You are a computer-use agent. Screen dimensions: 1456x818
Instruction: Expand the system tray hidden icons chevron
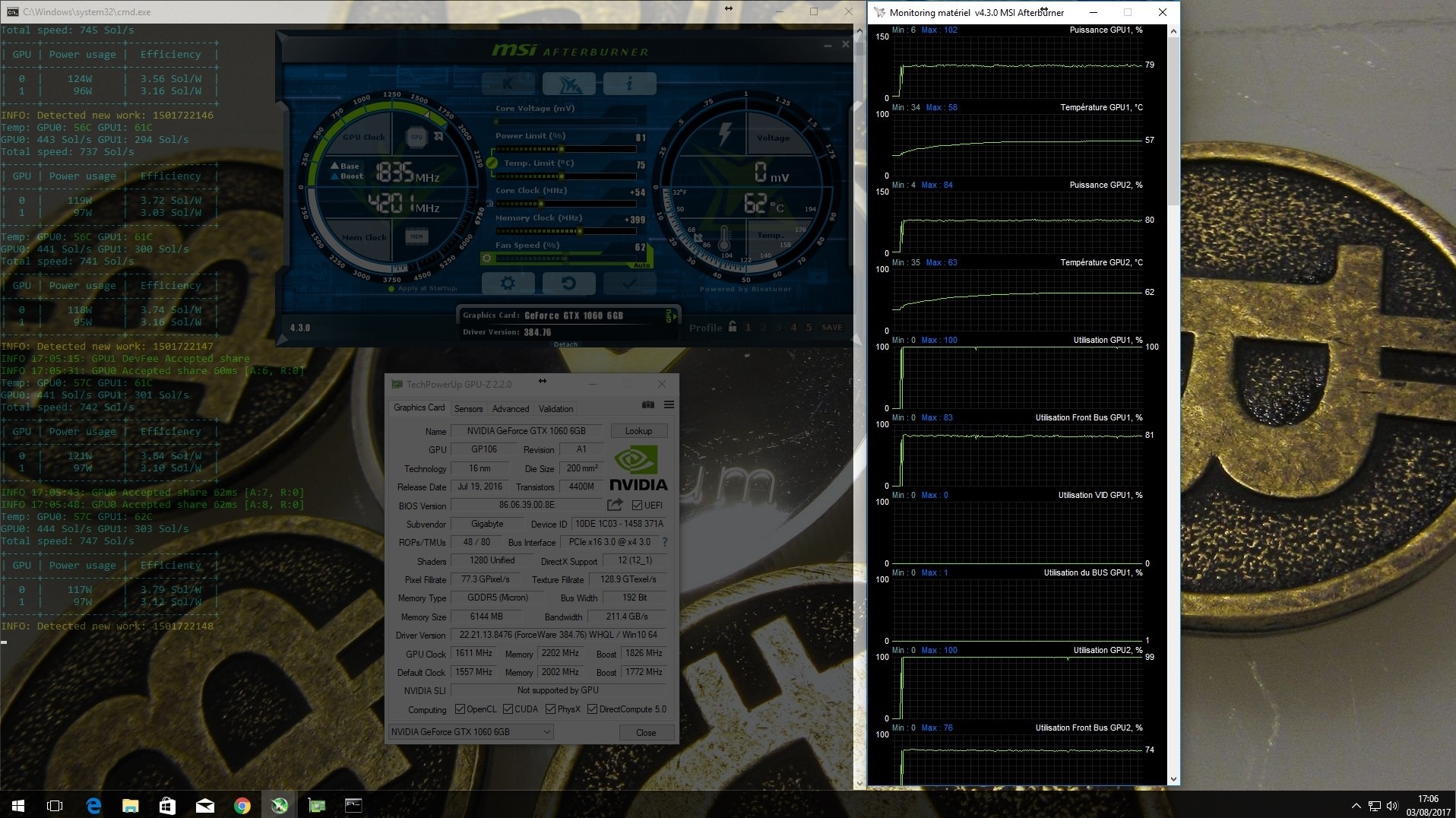pyautogui.click(x=1356, y=806)
